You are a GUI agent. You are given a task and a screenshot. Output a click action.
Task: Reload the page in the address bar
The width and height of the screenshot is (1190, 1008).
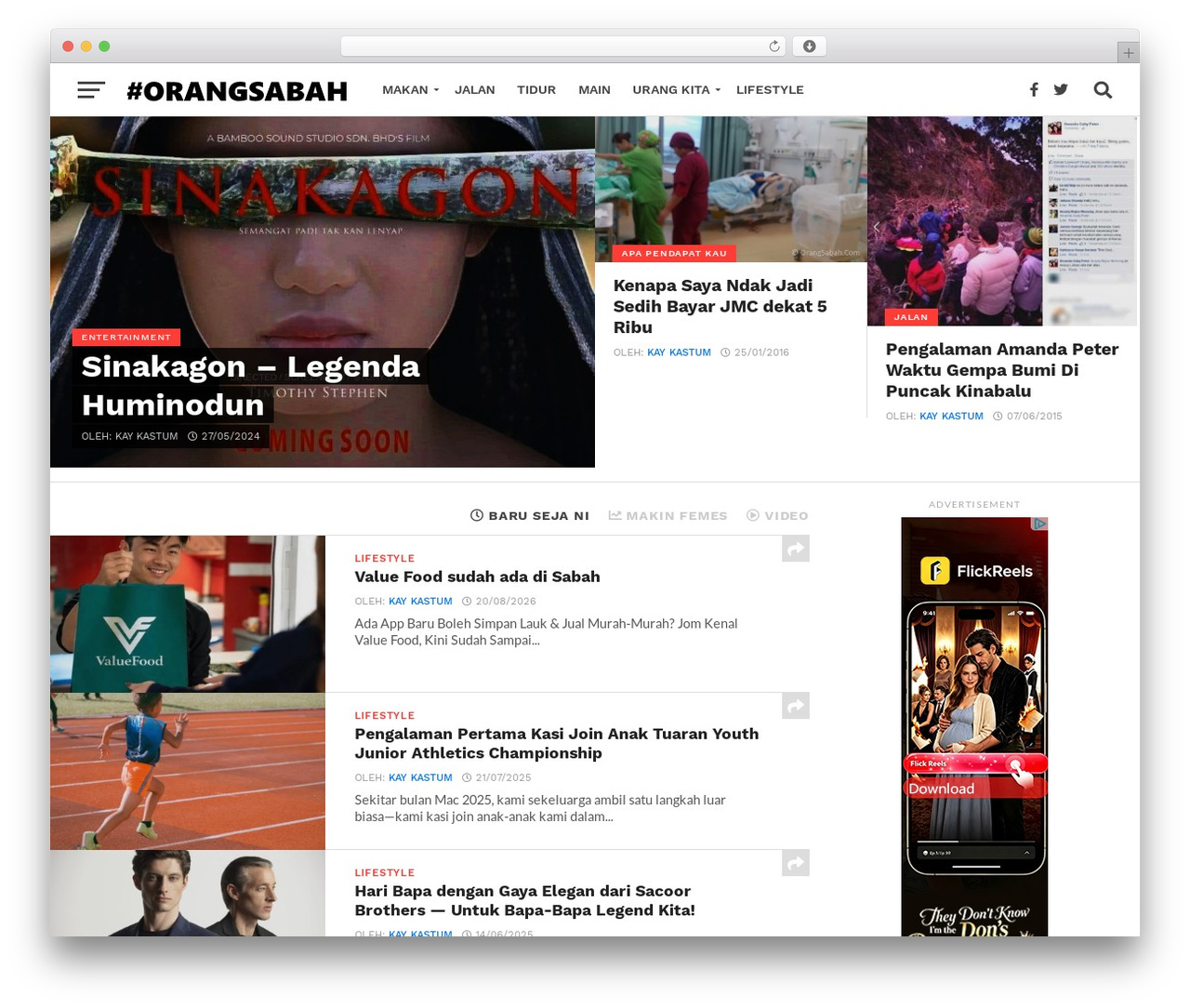pyautogui.click(x=774, y=46)
